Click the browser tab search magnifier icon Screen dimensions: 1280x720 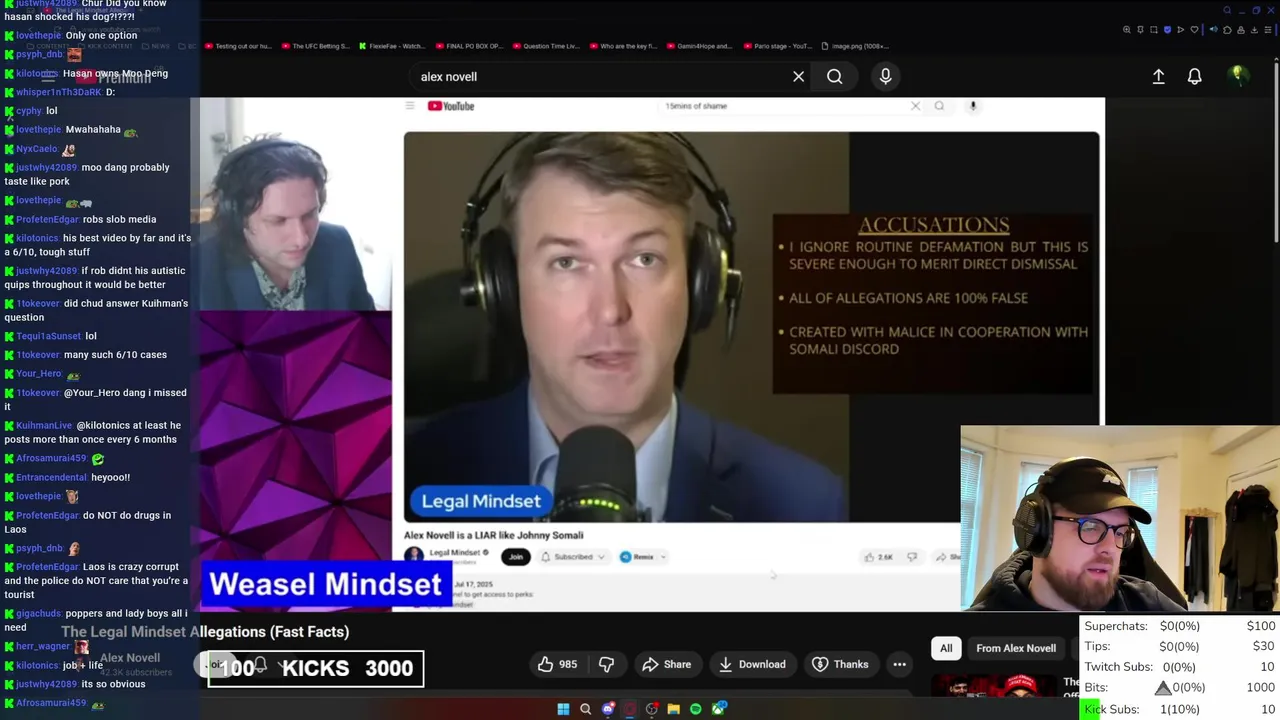click(x=1227, y=10)
